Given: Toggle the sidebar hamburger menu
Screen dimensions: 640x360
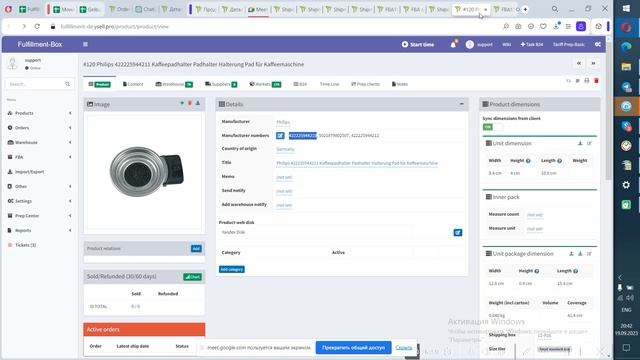Looking at the screenshot, I should coord(85,44).
